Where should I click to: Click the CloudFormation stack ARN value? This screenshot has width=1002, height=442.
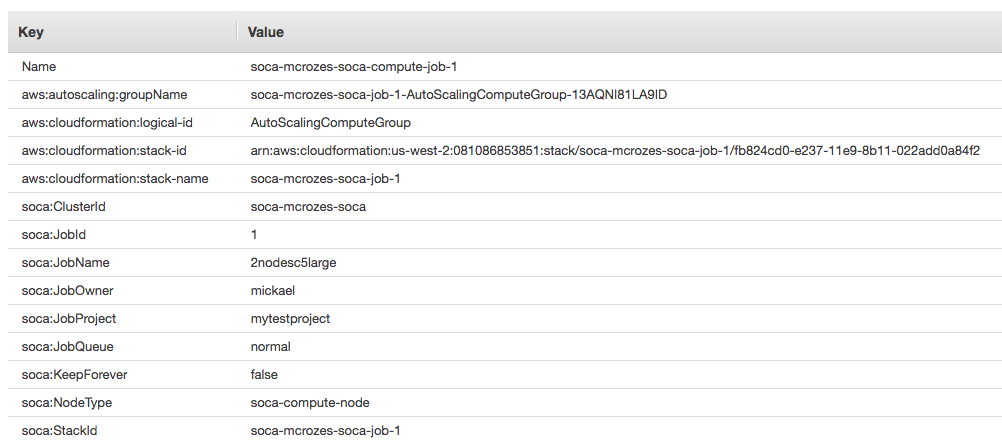614,151
